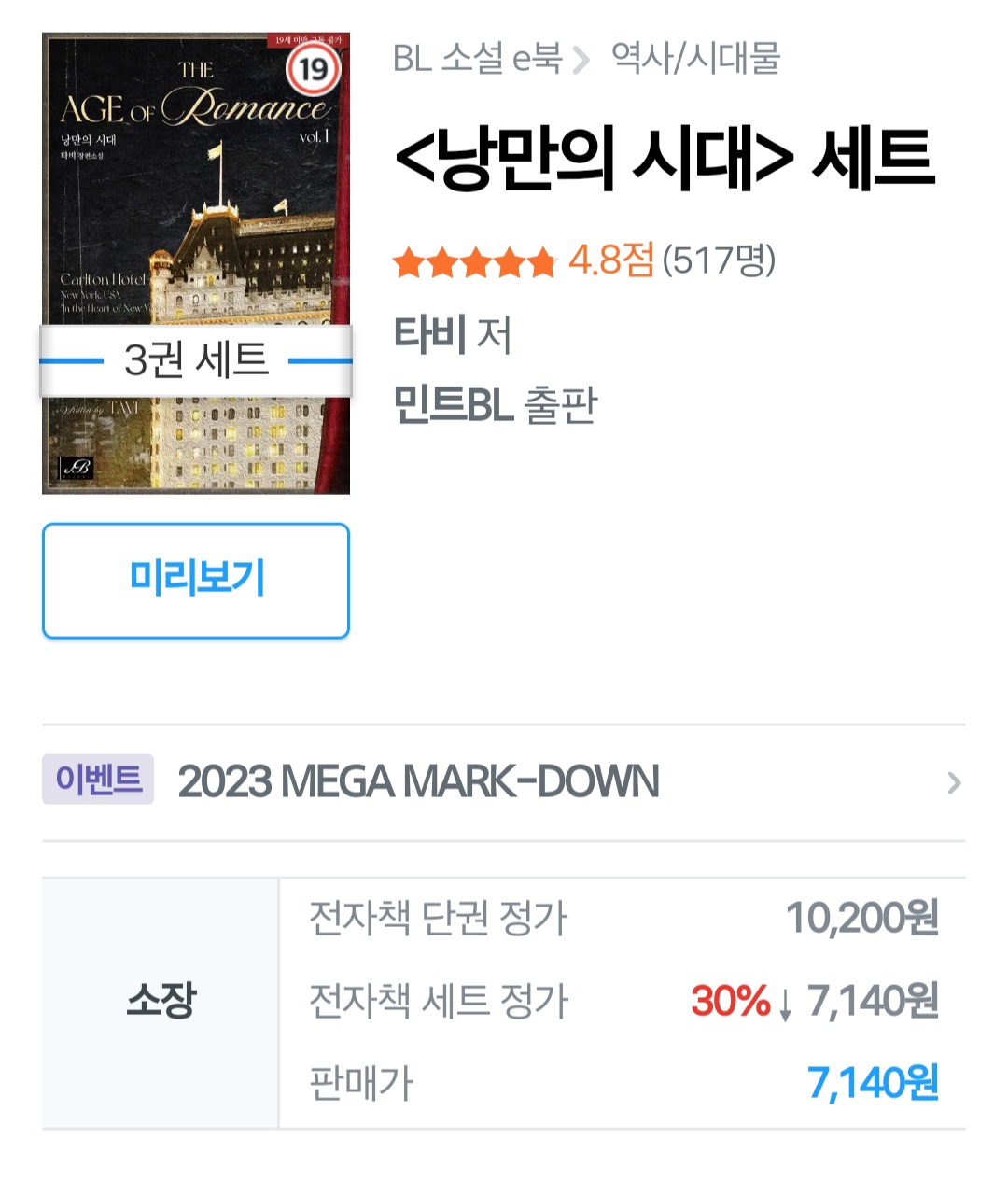Click the 4.8점 rating score
Image resolution: width=1008 pixels, height=1181 pixels.
pyautogui.click(x=611, y=260)
